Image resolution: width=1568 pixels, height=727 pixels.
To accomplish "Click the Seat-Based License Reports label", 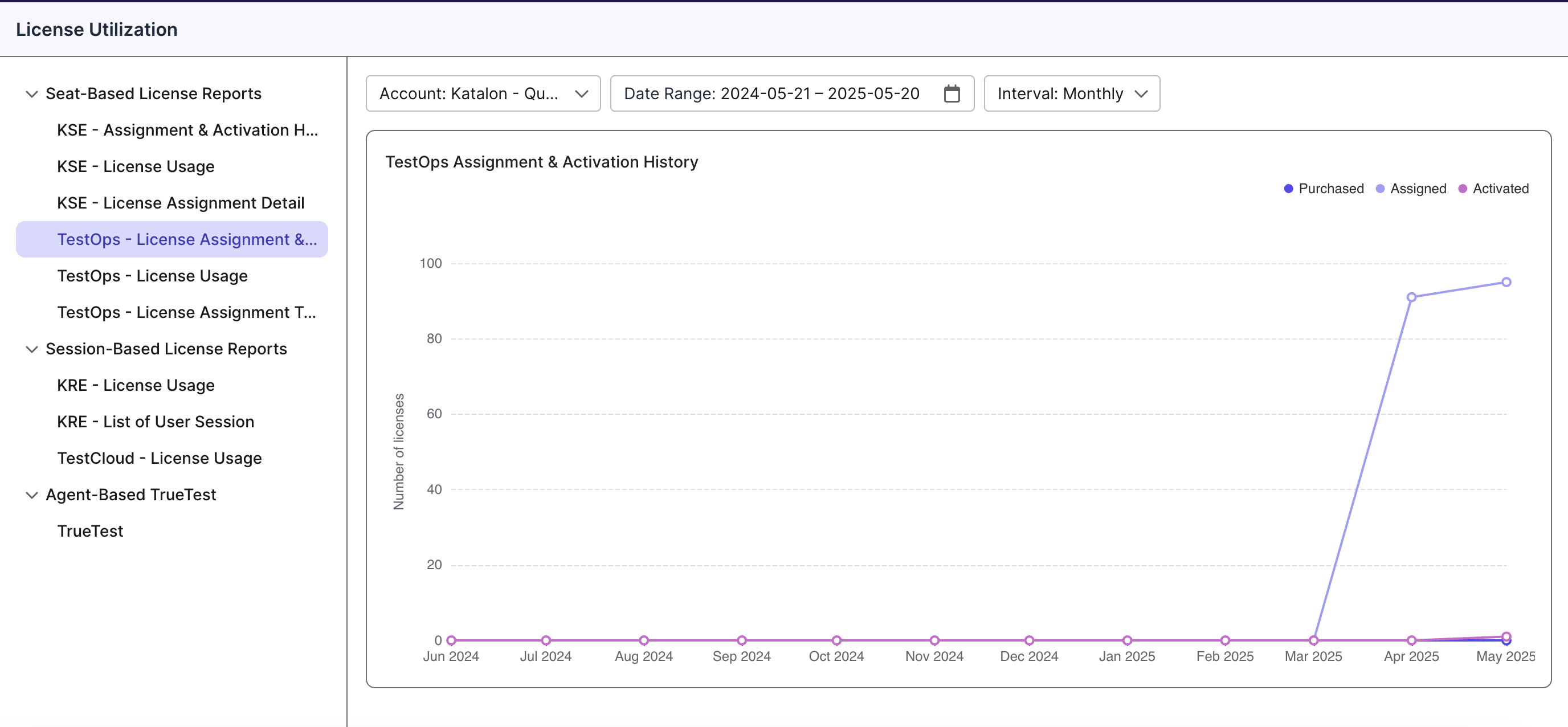I will pos(153,94).
